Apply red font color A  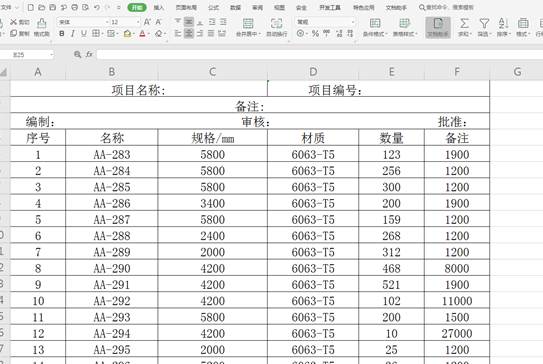(x=142, y=34)
